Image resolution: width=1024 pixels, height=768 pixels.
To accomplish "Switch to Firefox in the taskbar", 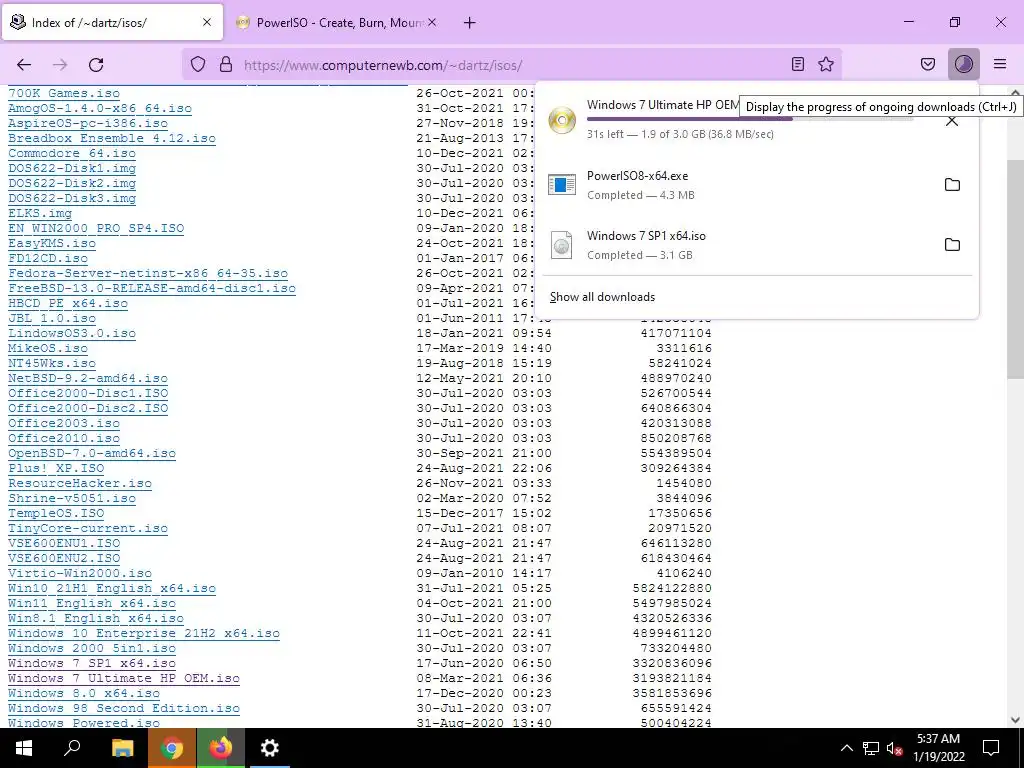I will pos(220,748).
